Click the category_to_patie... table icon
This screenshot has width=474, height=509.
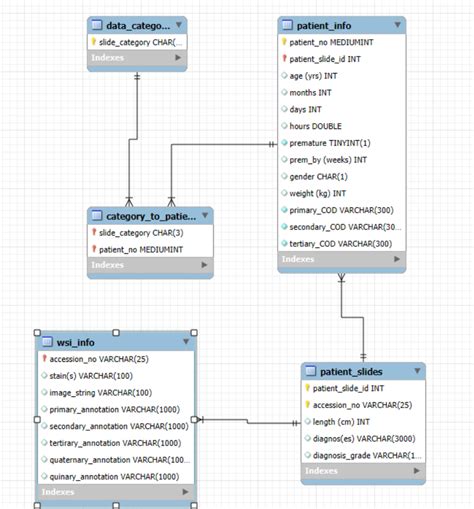click(x=97, y=216)
